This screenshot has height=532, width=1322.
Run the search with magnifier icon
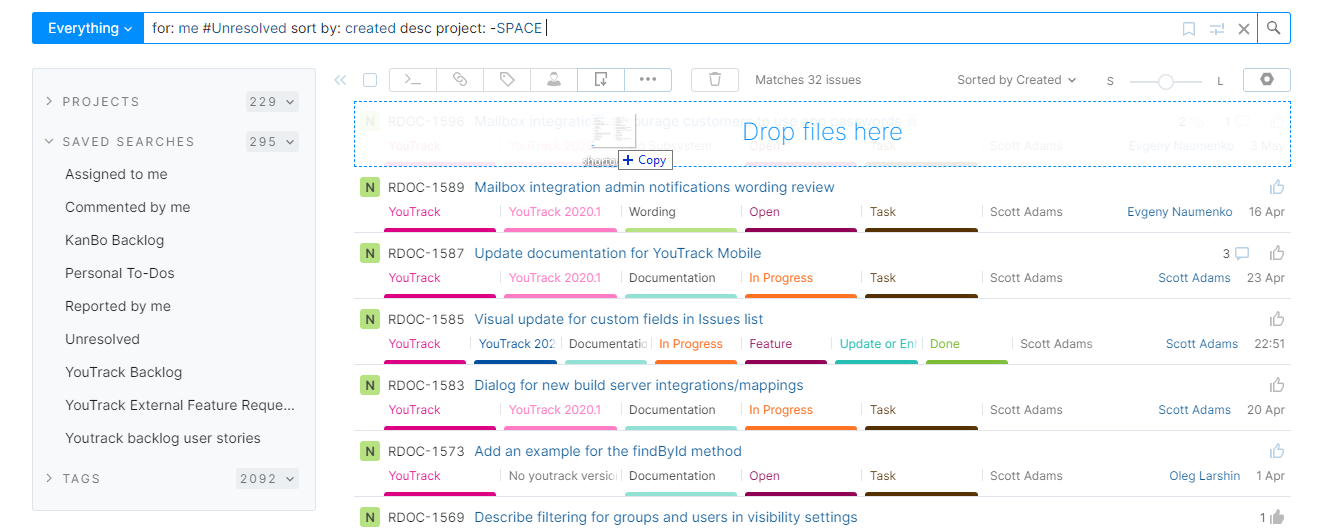tap(1273, 28)
